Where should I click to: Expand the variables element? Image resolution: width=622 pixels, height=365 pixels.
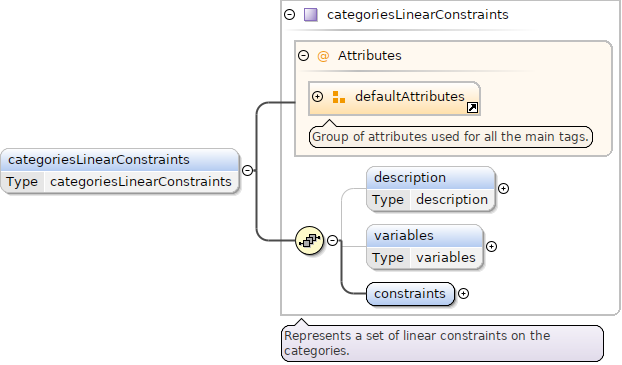491,246
